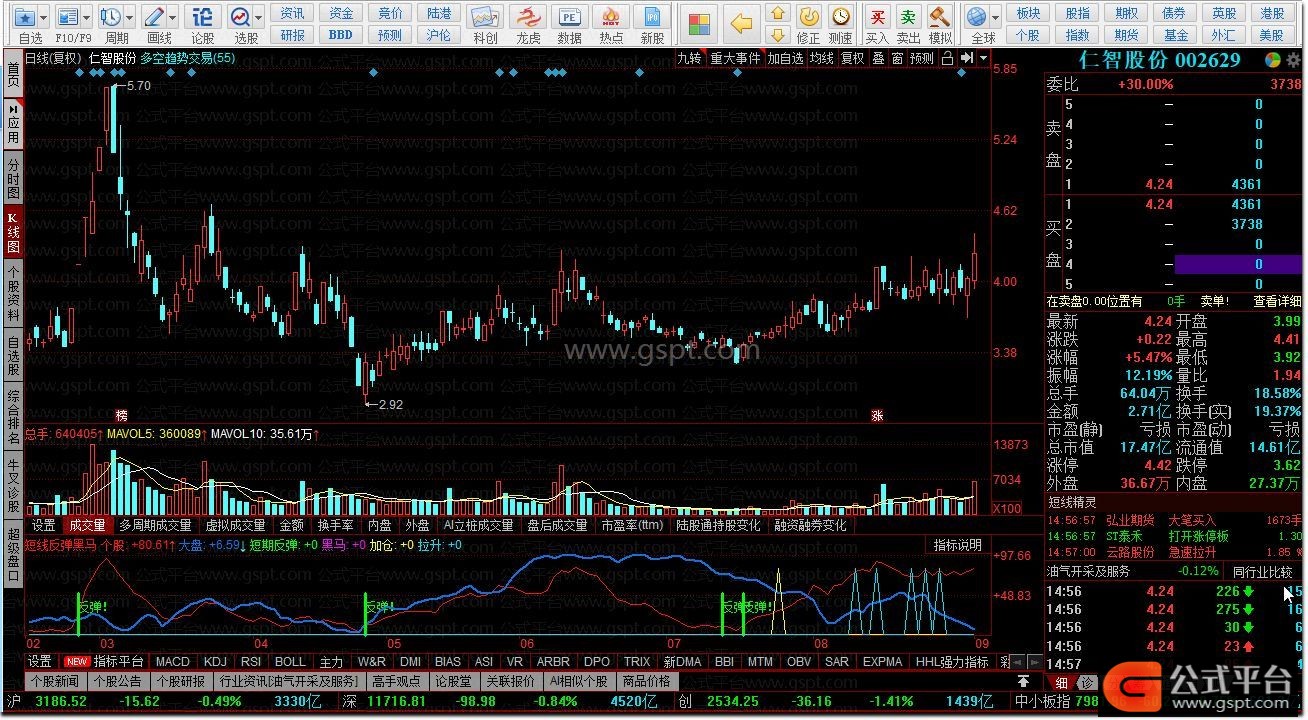Expand the 画线 drawing dropdown arrow
Viewport: 1308px width, 720px height.
pyautogui.click(x=174, y=17)
